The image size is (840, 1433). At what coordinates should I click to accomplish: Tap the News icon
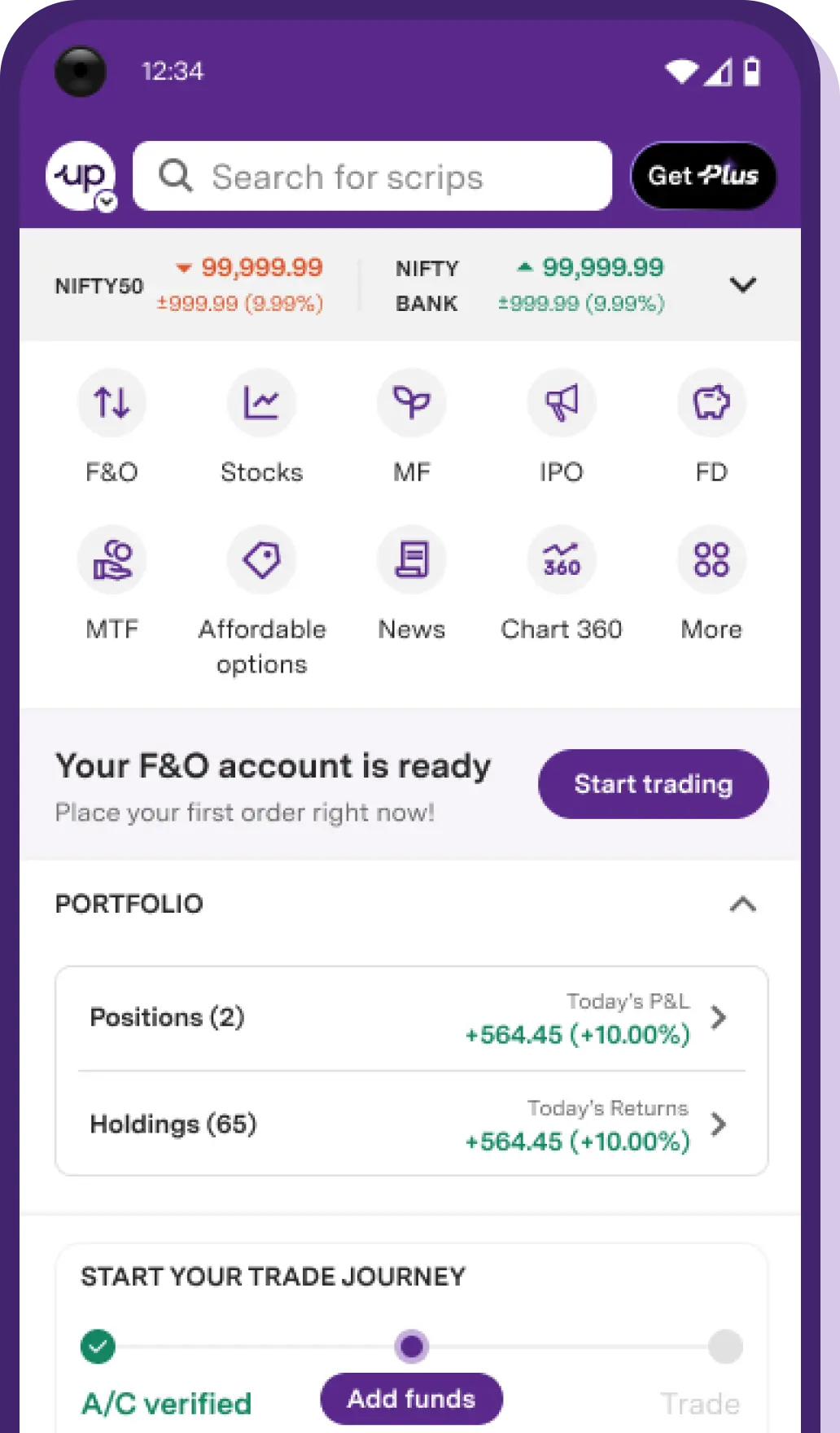tap(412, 559)
